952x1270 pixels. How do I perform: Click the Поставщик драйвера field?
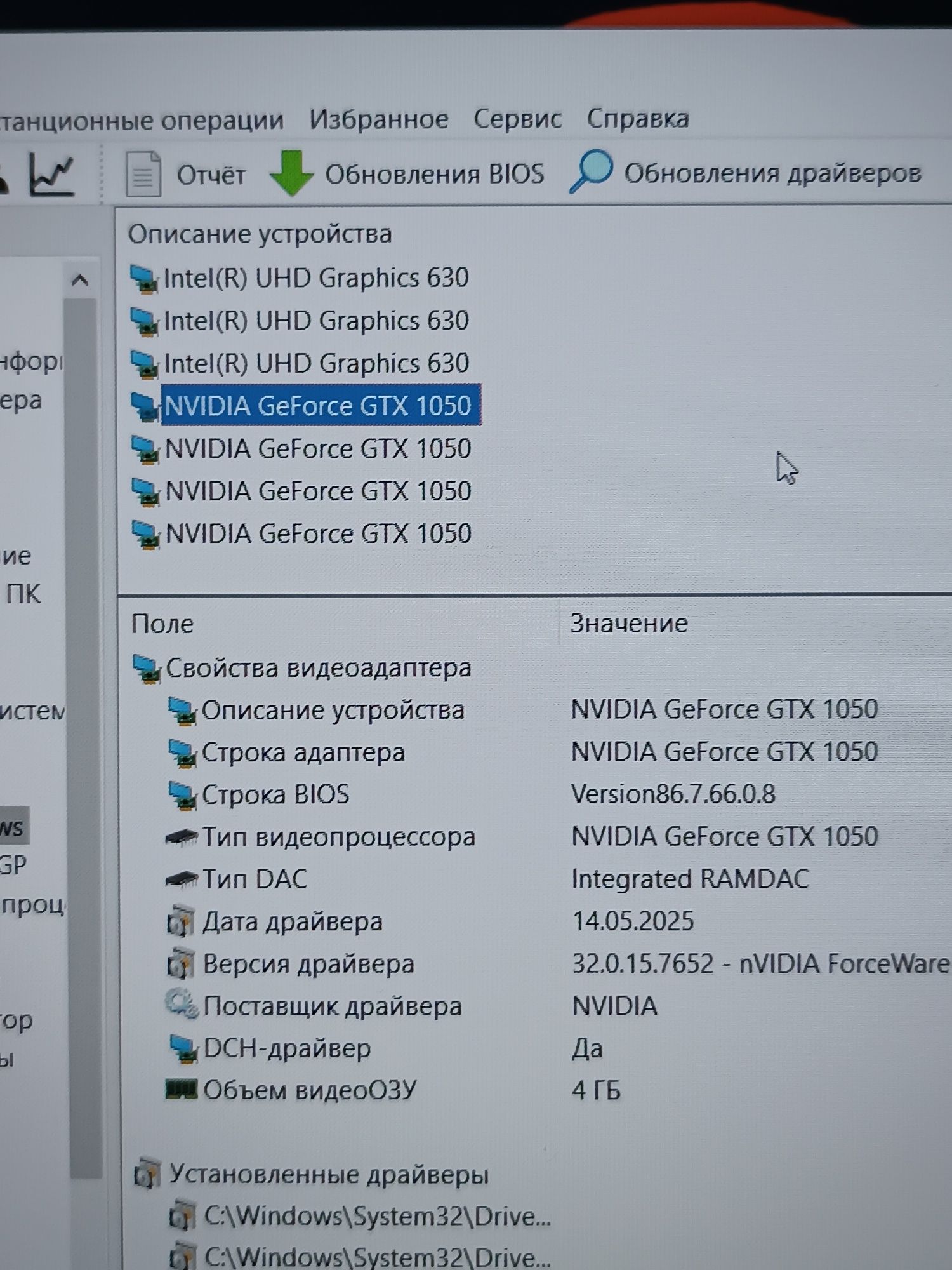333,1006
